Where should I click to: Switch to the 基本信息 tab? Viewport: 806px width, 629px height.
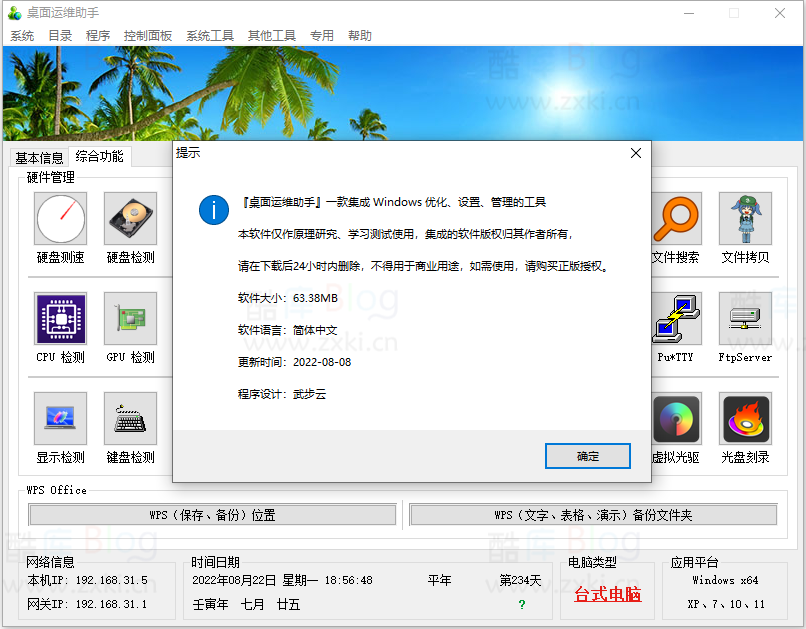(38, 156)
